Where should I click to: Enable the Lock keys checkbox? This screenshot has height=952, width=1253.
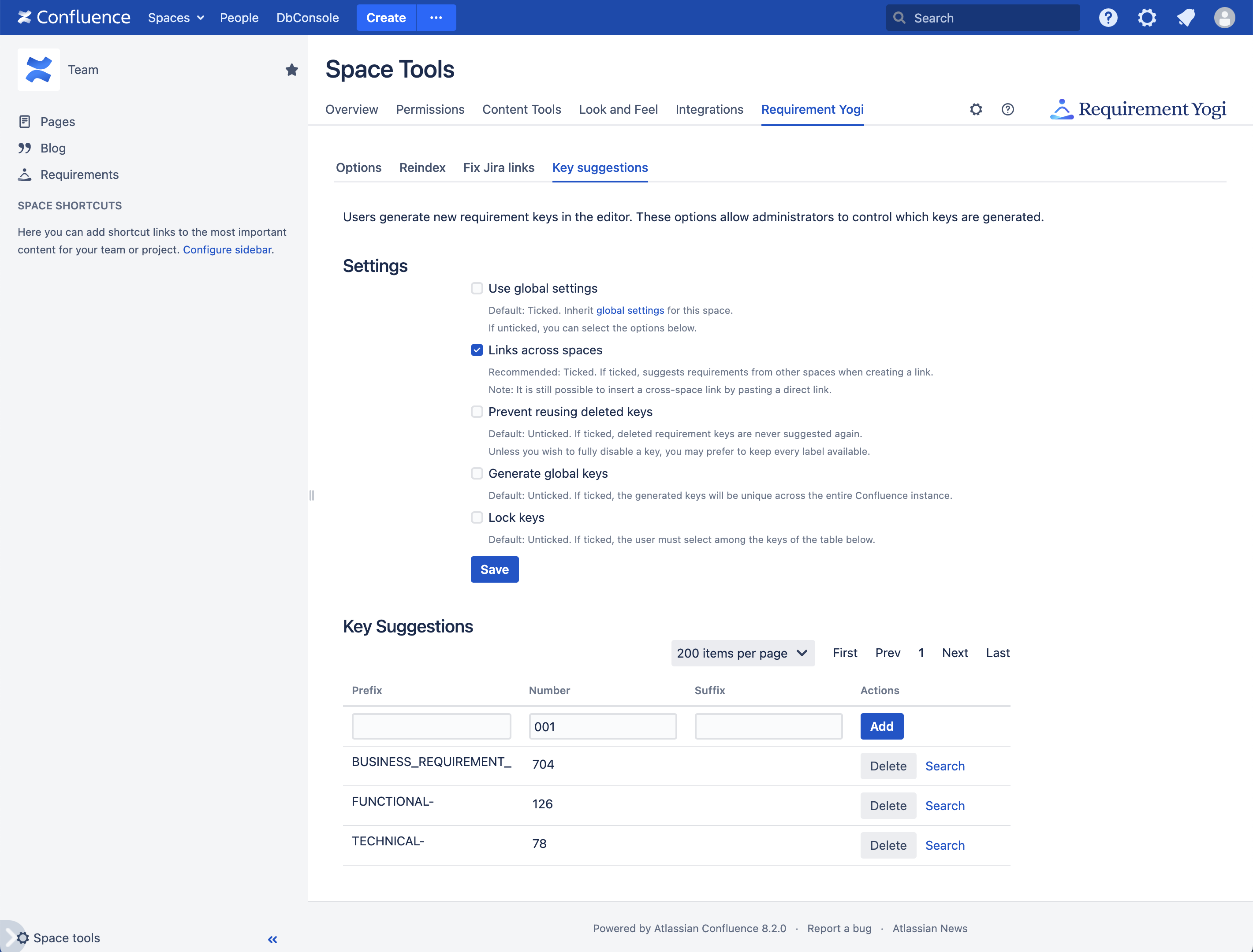pyautogui.click(x=477, y=517)
